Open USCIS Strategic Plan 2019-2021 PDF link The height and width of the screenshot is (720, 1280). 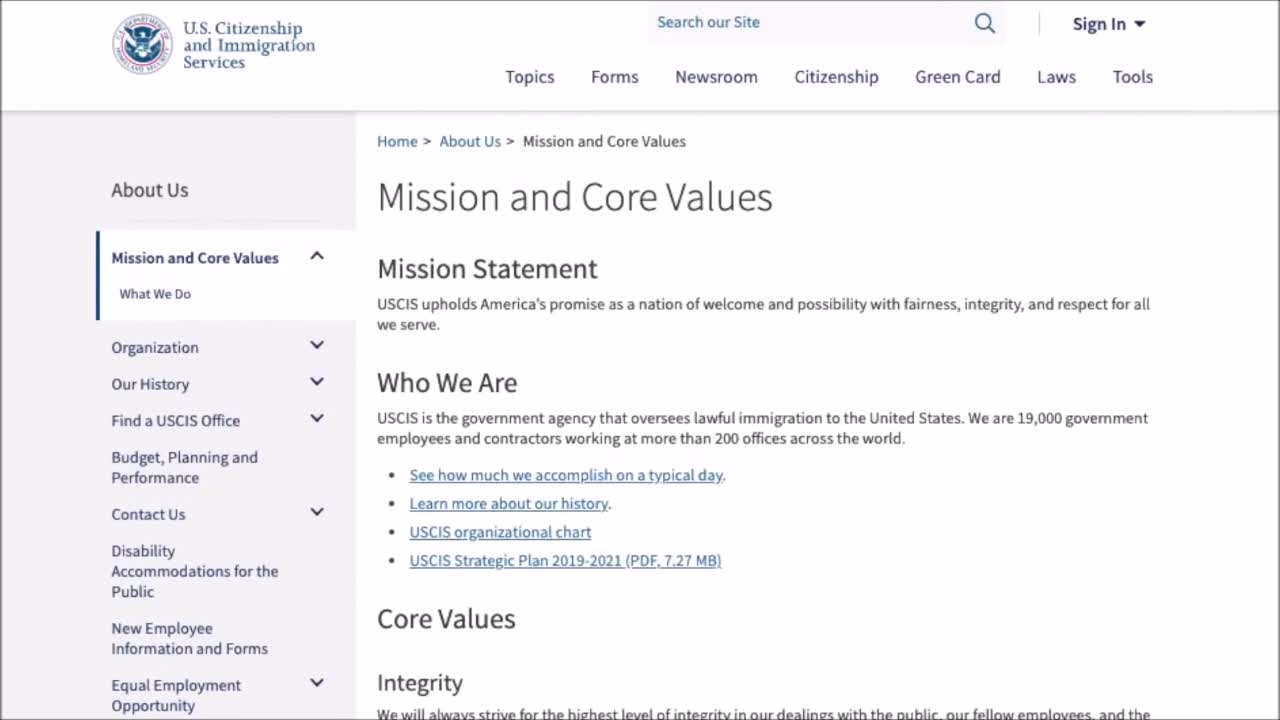pos(565,561)
